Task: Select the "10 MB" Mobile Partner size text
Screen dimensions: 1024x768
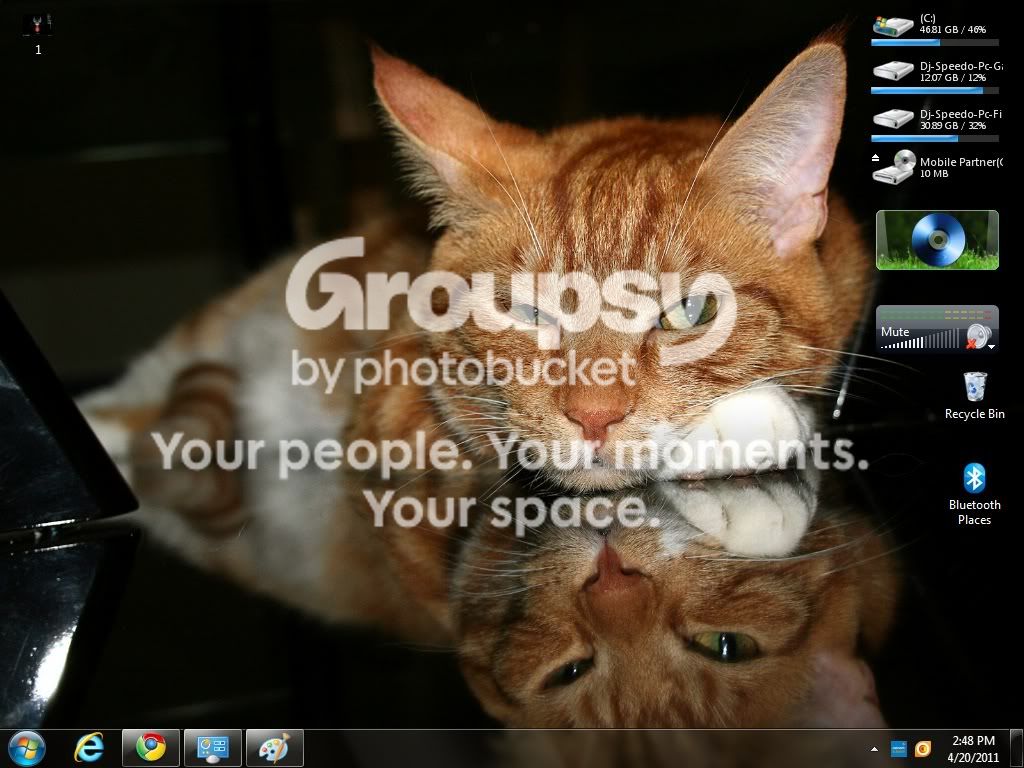Action: click(x=934, y=174)
